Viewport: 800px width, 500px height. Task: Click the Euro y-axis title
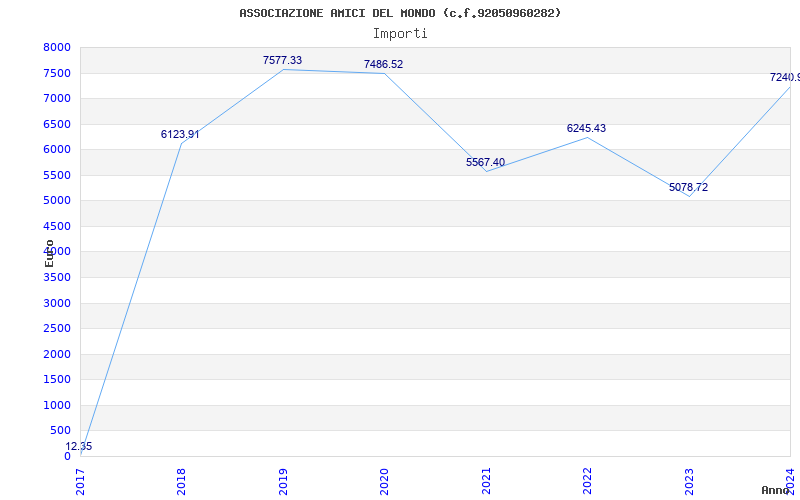49,253
